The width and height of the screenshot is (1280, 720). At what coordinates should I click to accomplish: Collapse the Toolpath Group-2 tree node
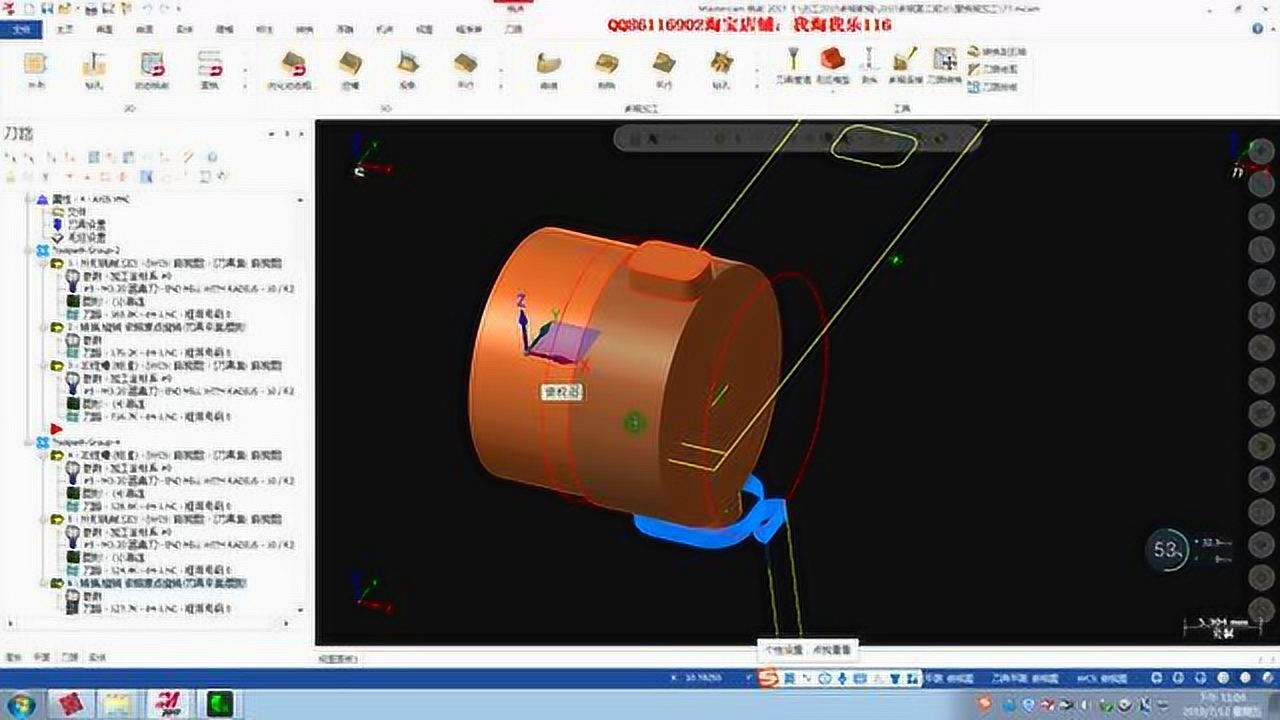[29, 250]
